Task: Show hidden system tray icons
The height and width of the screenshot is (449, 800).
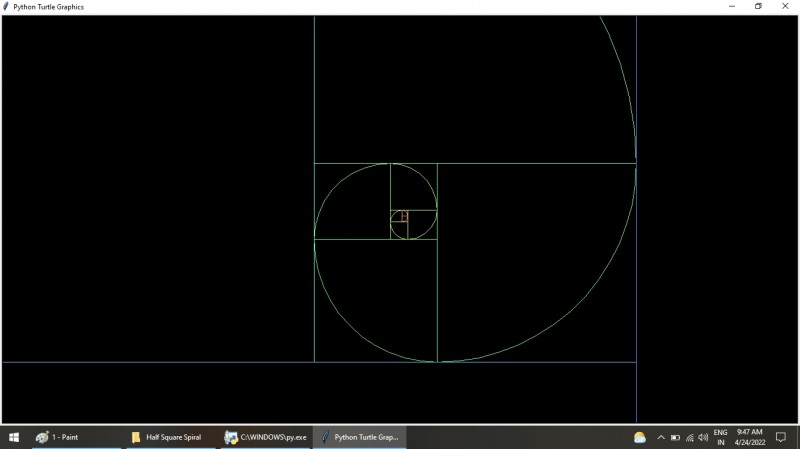Action: [x=661, y=437]
